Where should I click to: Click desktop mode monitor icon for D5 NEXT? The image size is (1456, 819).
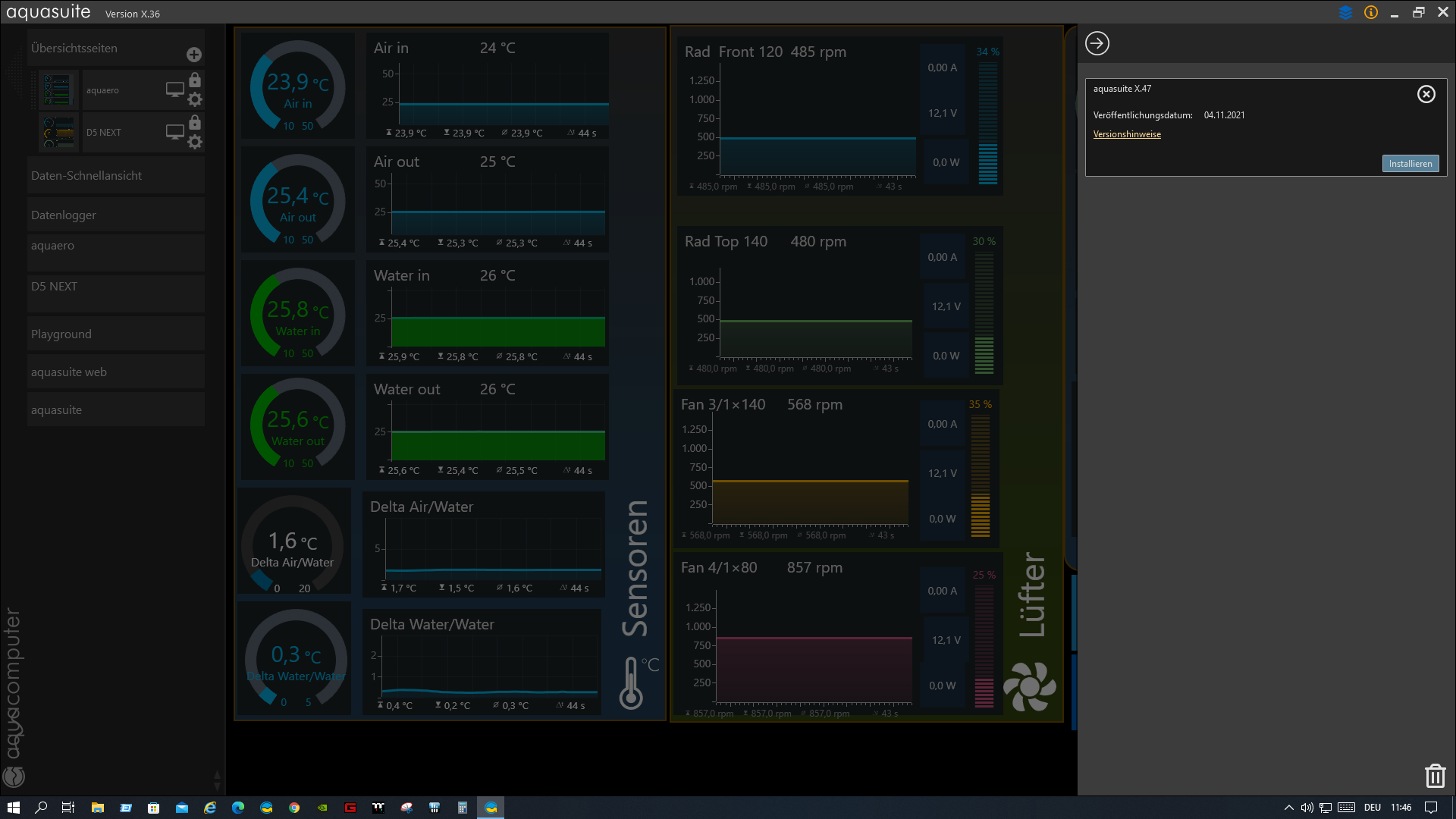[x=174, y=132]
